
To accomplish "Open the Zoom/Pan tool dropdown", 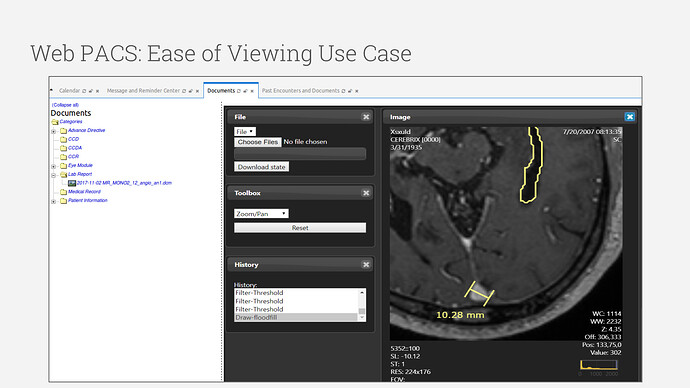I will click(x=261, y=214).
